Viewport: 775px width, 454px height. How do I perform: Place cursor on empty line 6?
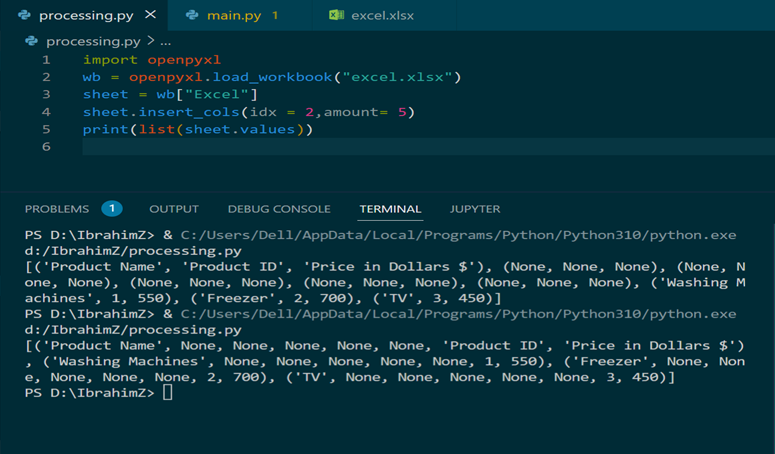click(428, 146)
